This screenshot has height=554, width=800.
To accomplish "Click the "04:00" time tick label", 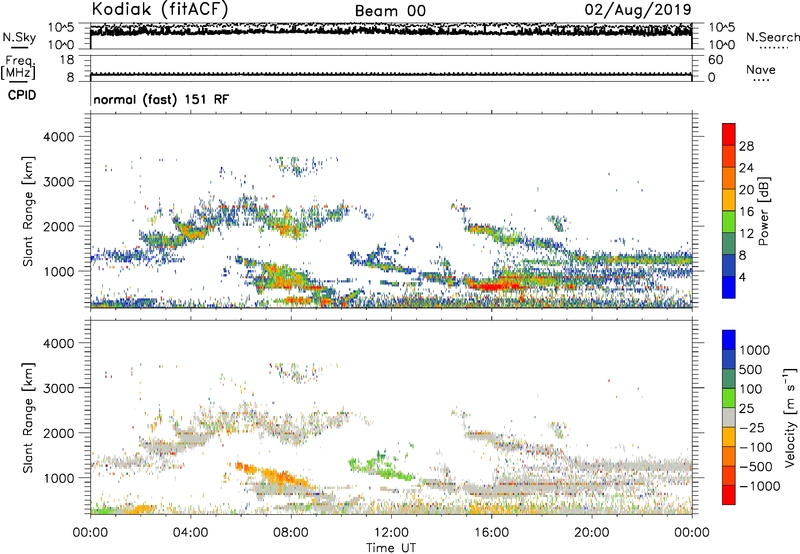I will click(x=190, y=533).
